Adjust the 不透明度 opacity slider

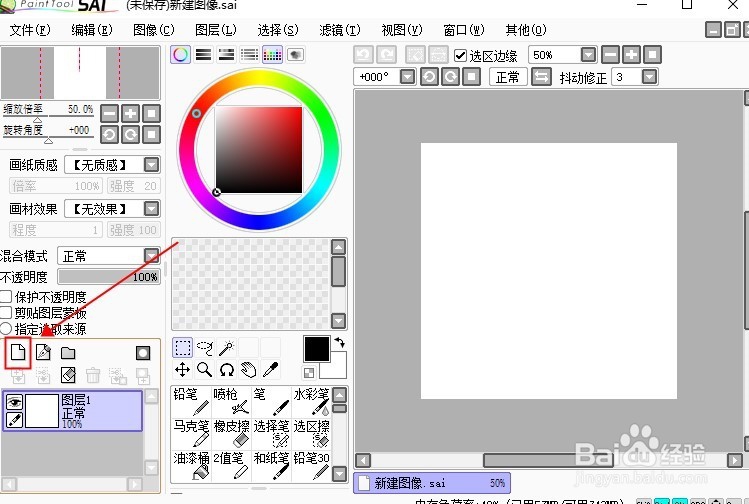(x=109, y=277)
